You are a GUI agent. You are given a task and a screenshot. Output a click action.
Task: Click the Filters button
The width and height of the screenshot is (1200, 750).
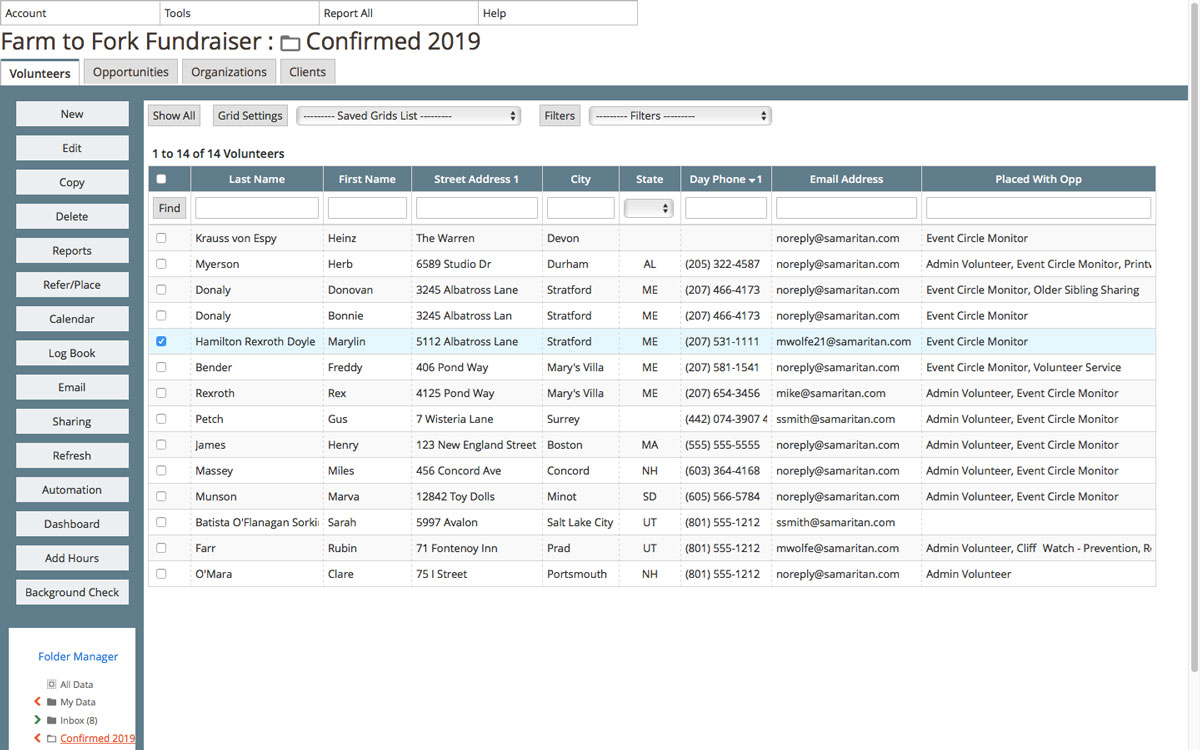point(560,116)
